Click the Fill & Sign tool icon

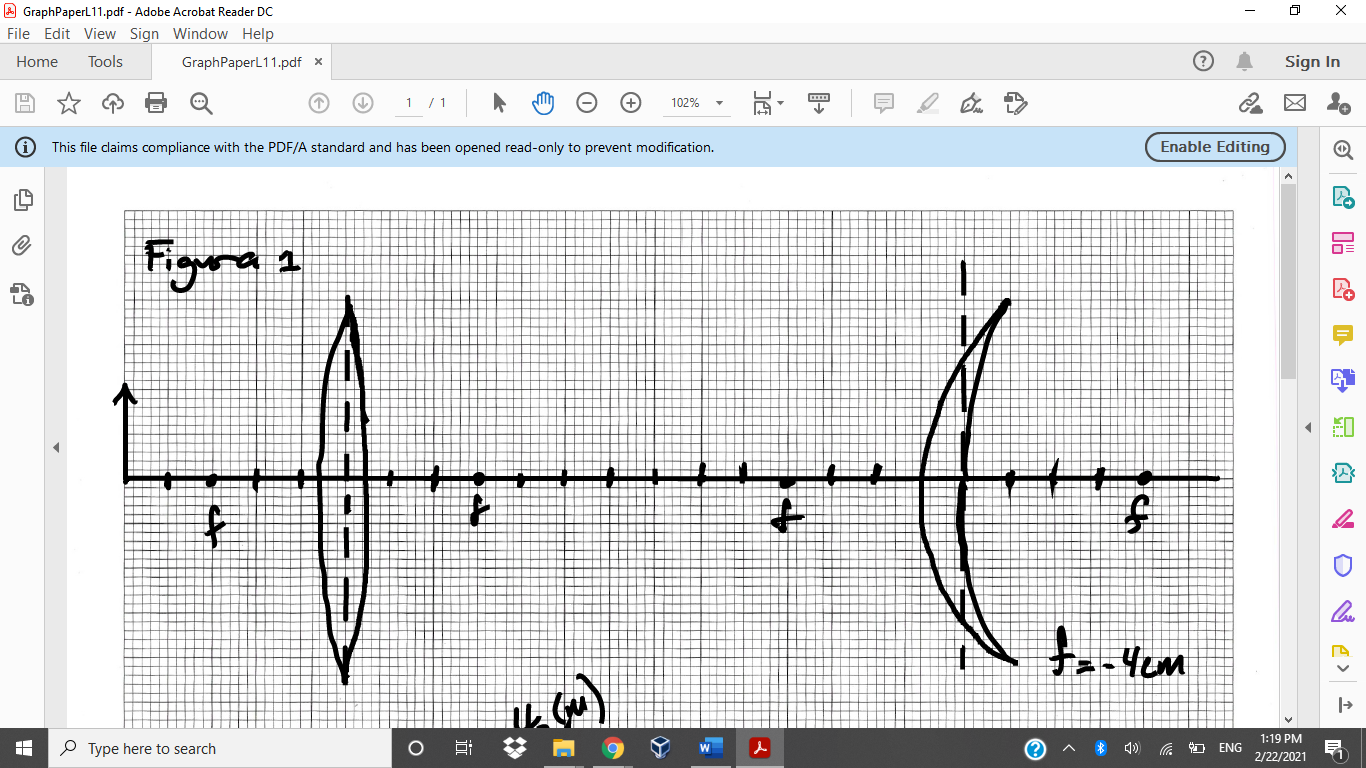tap(1343, 610)
